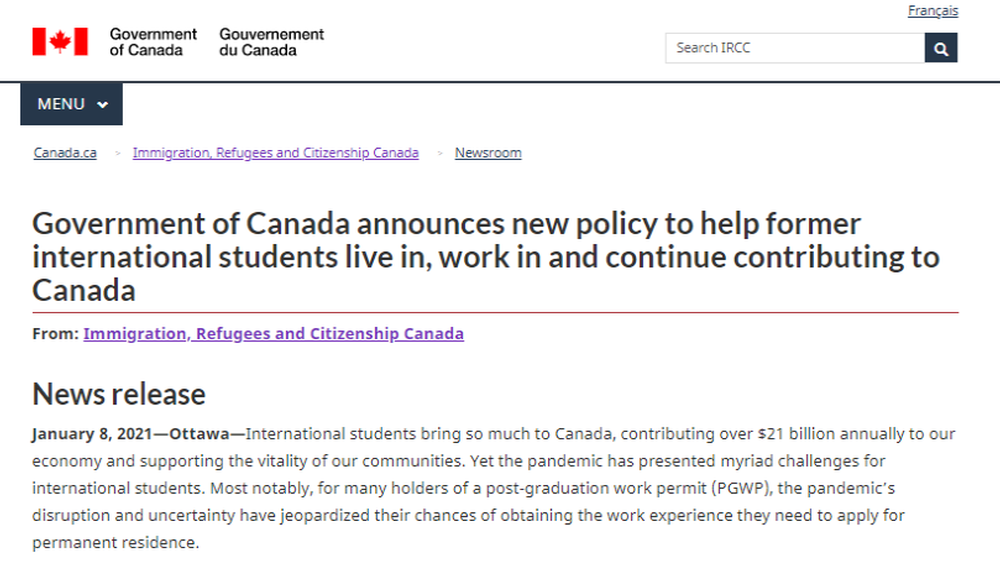Go to Immigration, Refugees and Citizenship Canada breadcrumb
The image size is (1000, 562).
point(276,153)
